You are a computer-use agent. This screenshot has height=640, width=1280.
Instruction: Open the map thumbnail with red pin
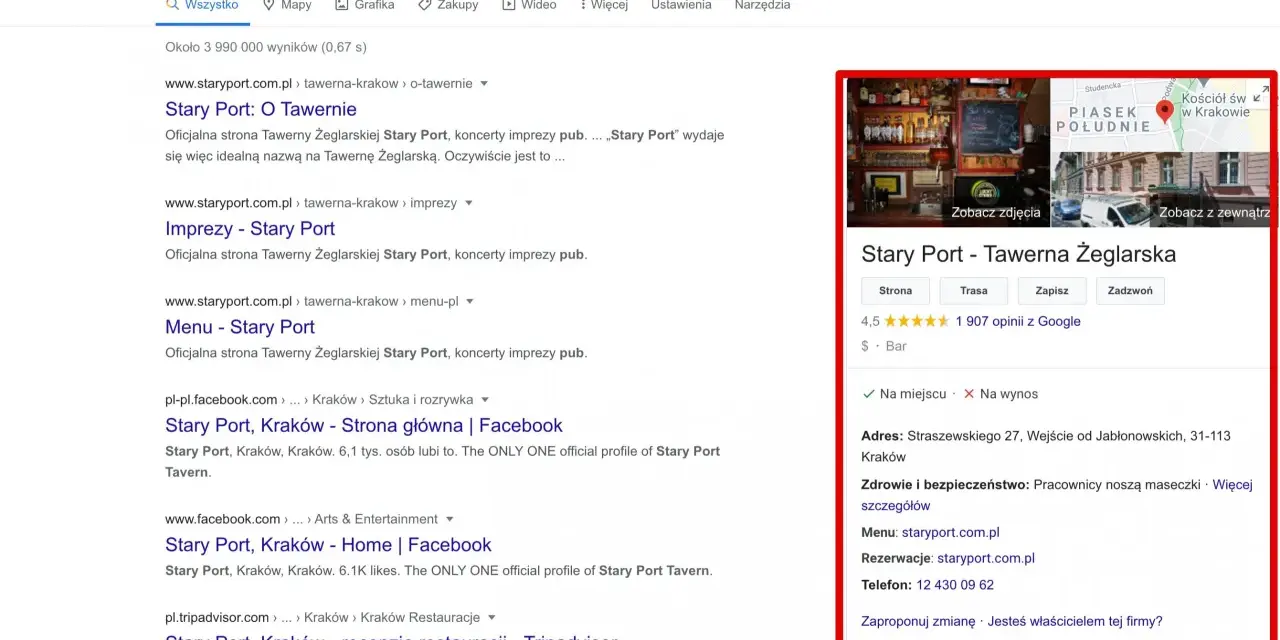1161,115
